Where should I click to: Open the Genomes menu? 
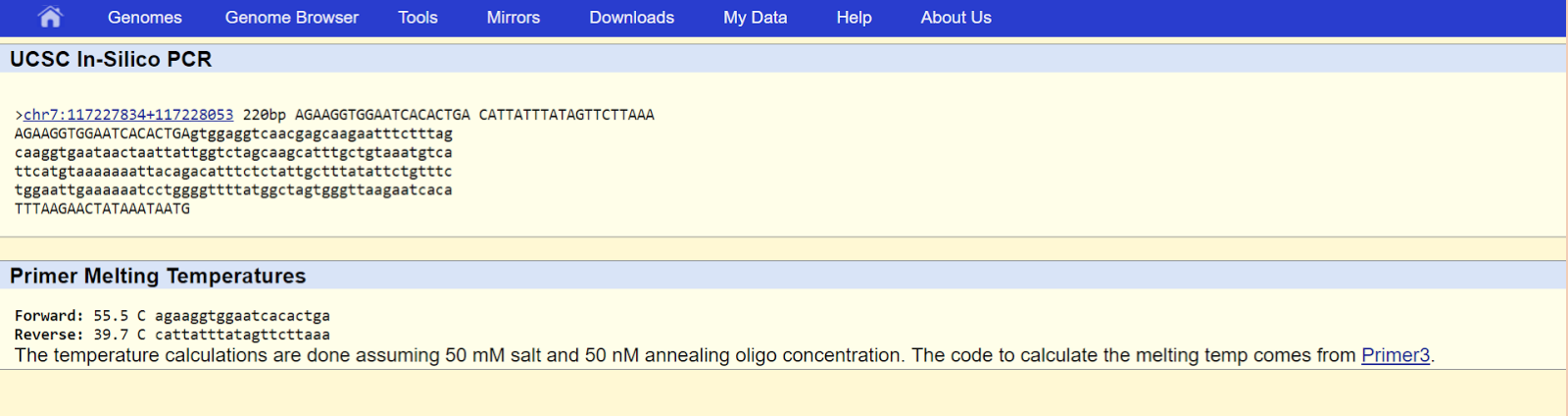point(144,18)
